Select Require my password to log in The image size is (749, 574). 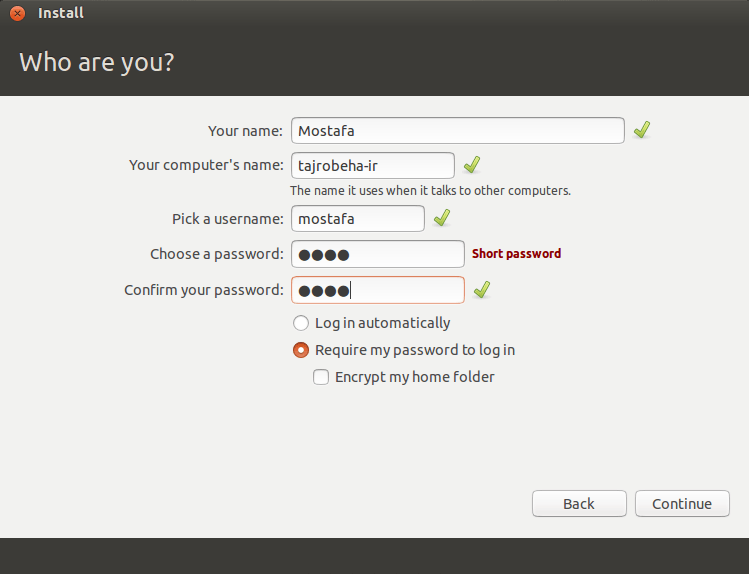(301, 350)
